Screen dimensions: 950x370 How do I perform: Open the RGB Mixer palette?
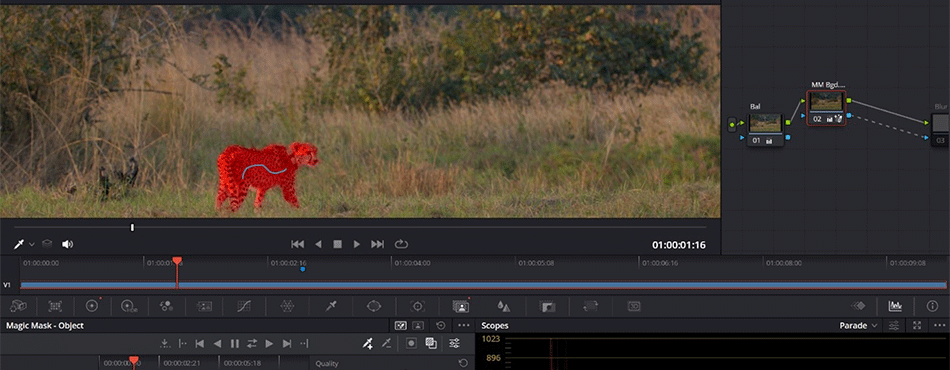167,306
